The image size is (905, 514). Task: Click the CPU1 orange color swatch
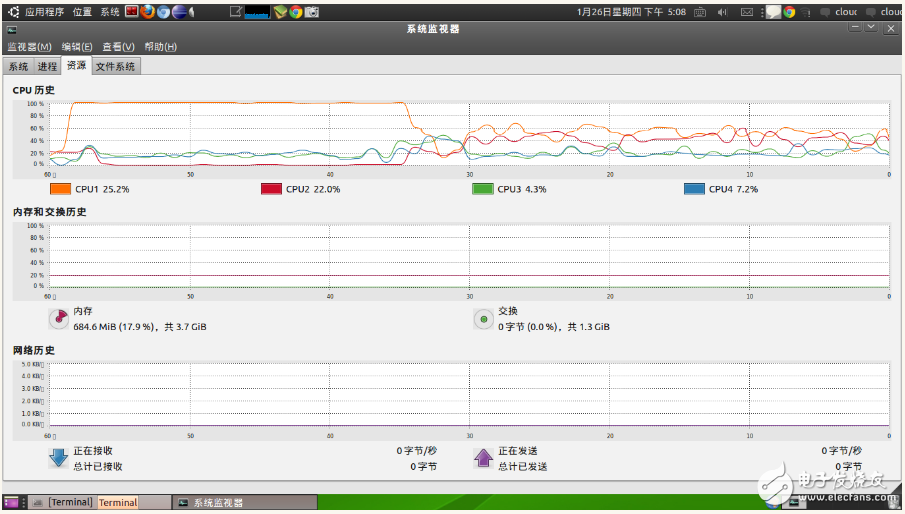60,189
